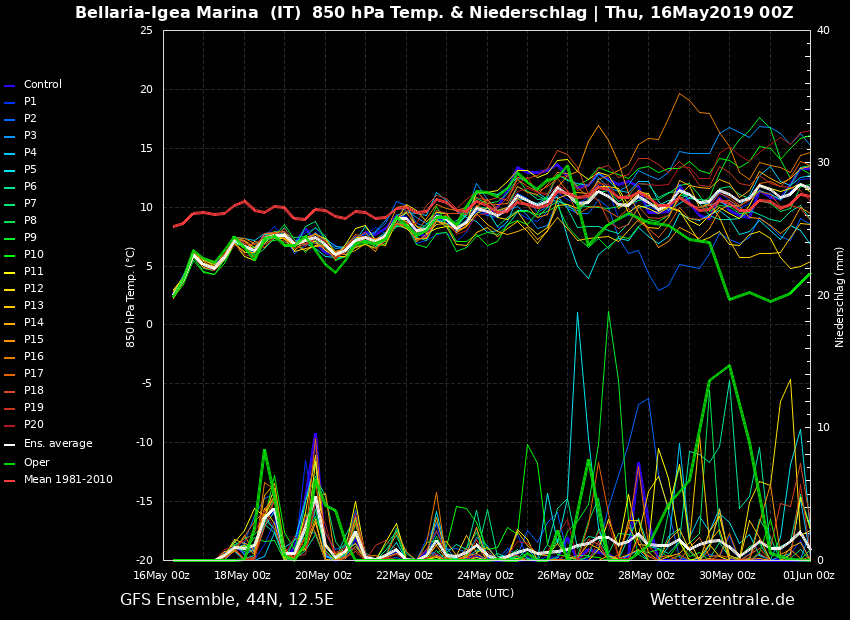Click the 18May 00z date tick
Image resolution: width=850 pixels, height=620 pixels.
coord(242,576)
